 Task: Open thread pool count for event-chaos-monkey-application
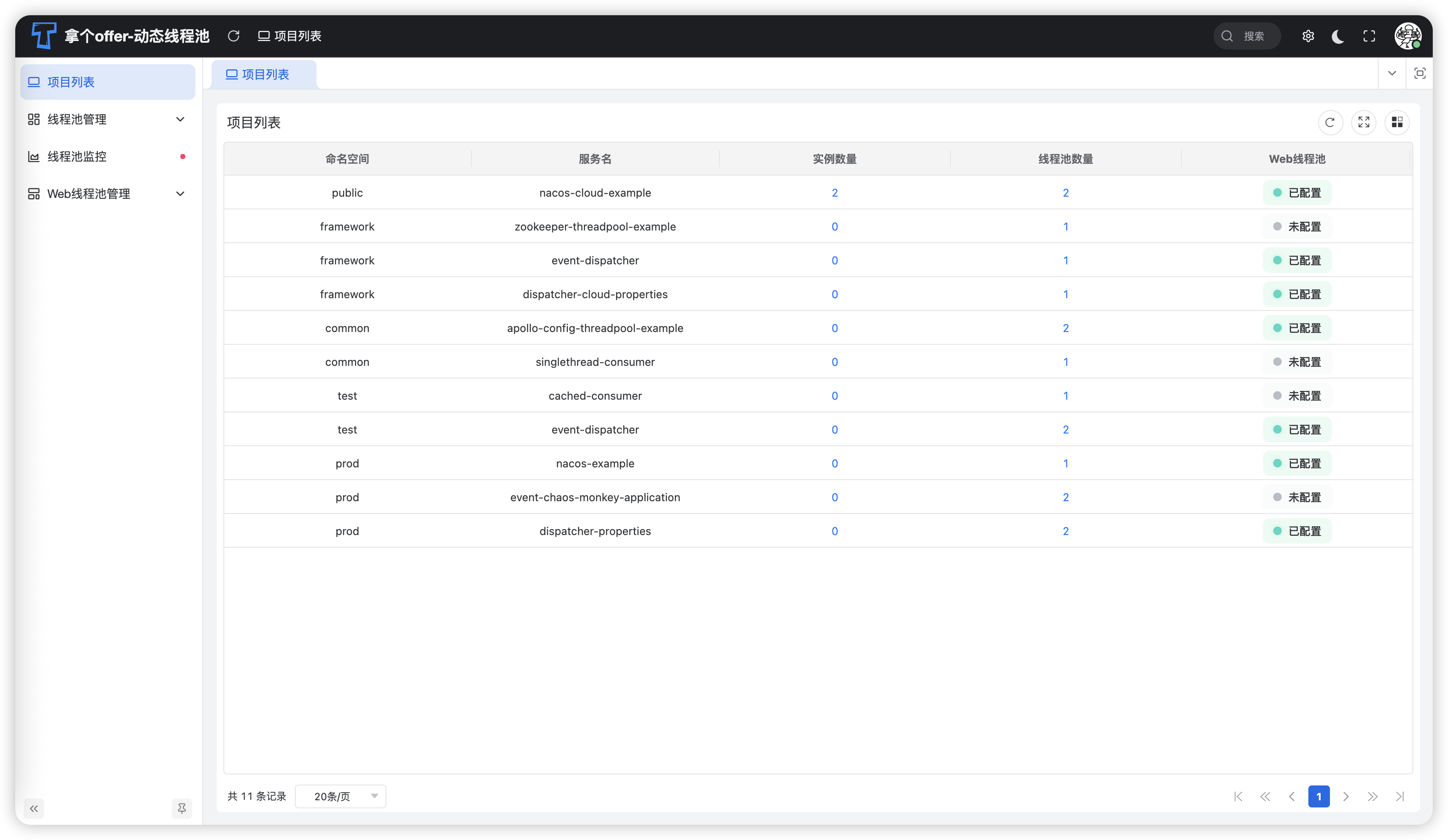[x=1065, y=497]
